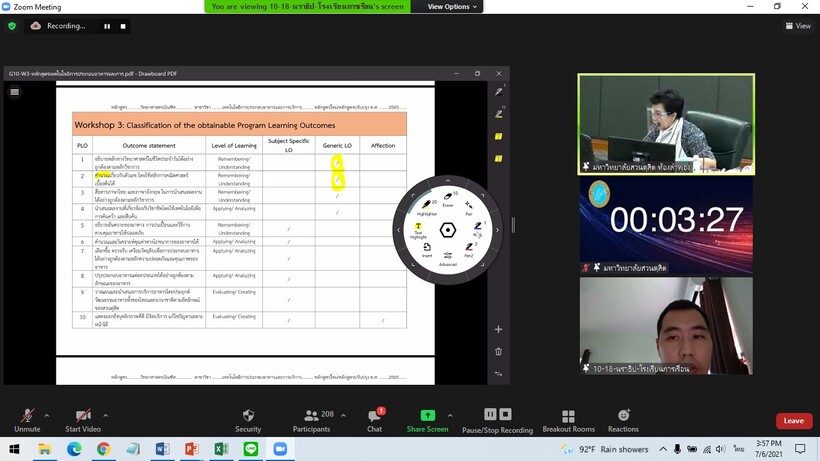Expand video options arrow next to Start Video

tap(106, 416)
